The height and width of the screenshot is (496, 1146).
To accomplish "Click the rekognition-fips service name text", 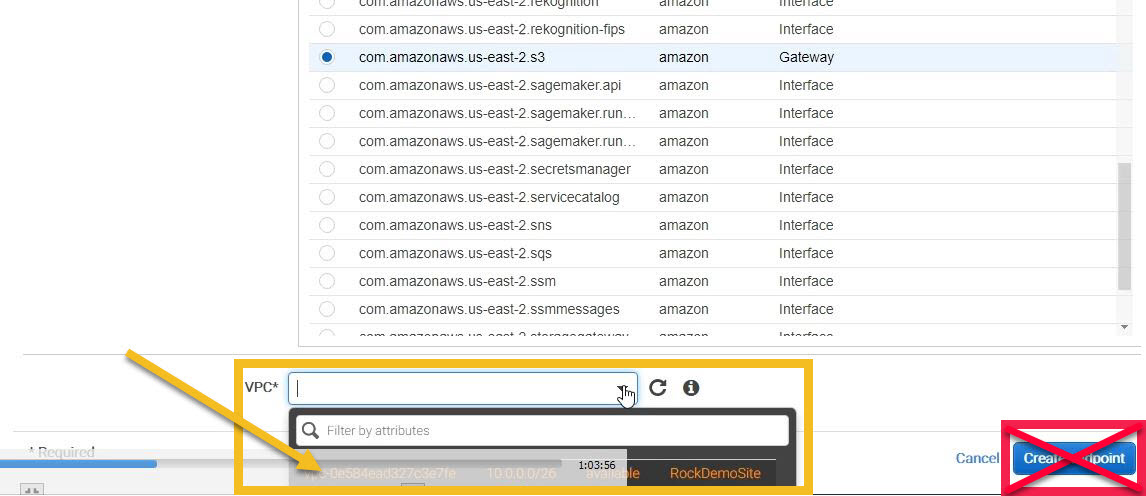I will (x=491, y=29).
